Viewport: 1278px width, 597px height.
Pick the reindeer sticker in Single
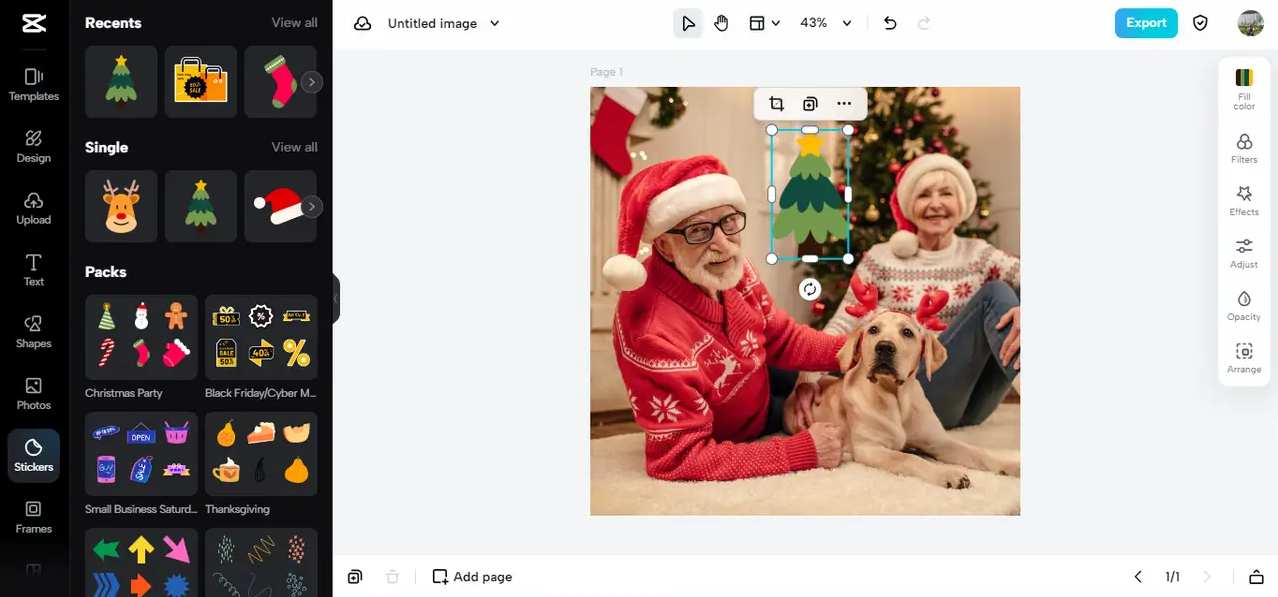tap(121, 206)
